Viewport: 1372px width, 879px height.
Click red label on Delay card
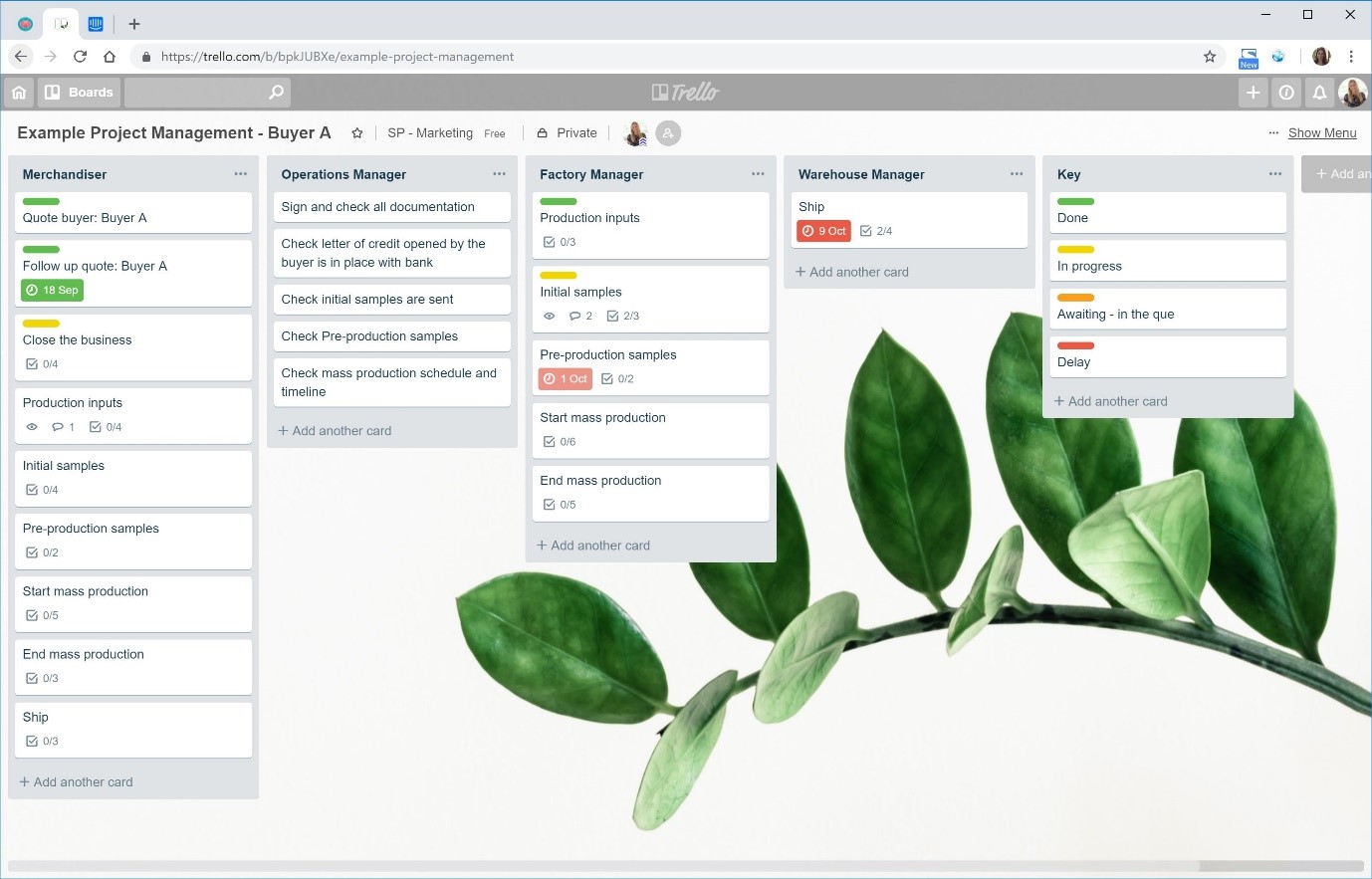pyautogui.click(x=1075, y=345)
